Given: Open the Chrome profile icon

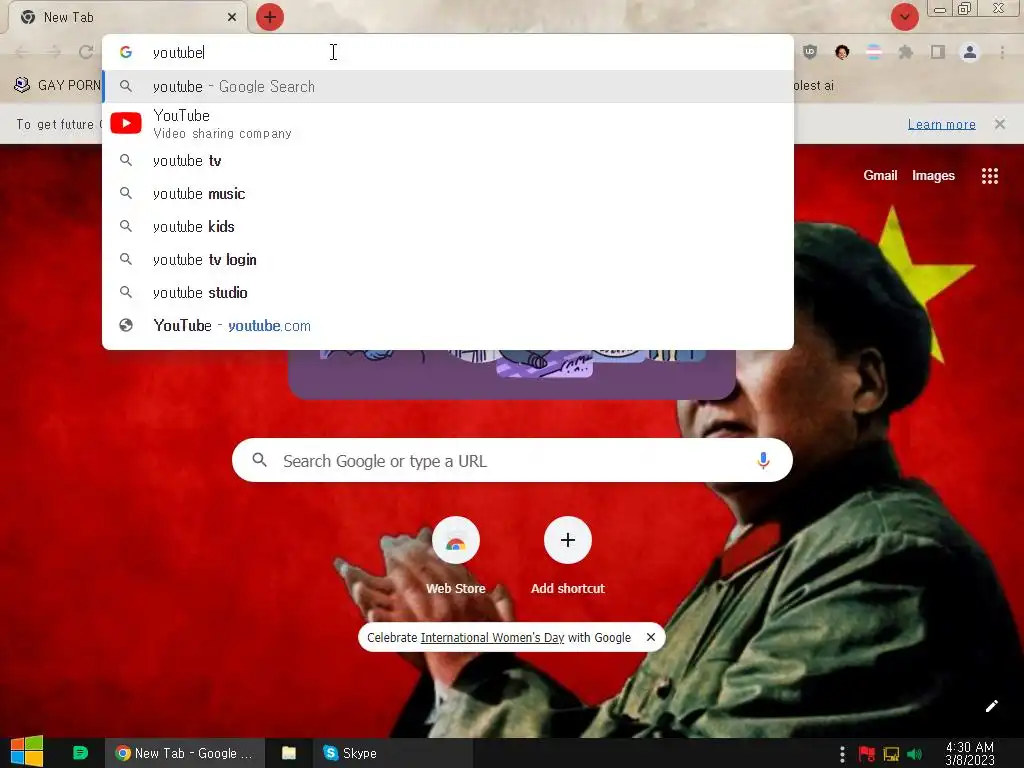Looking at the screenshot, I should [970, 52].
